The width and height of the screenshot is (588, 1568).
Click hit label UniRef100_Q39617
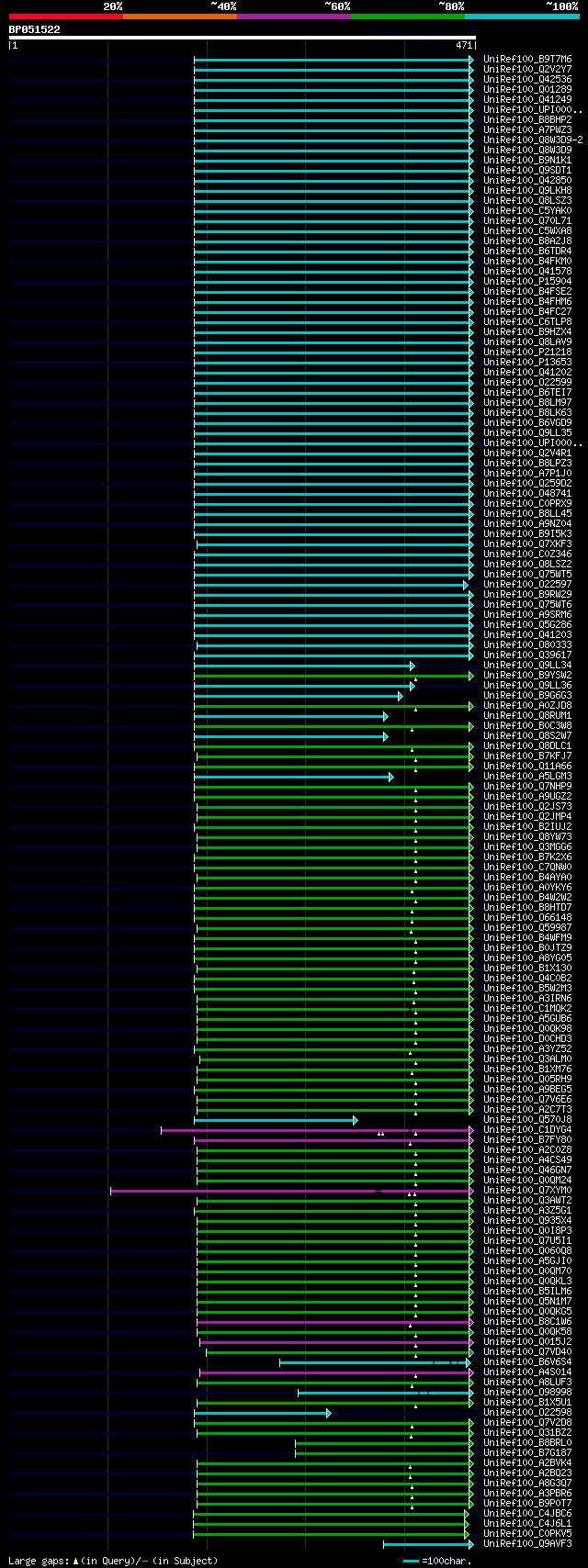[x=527, y=655]
